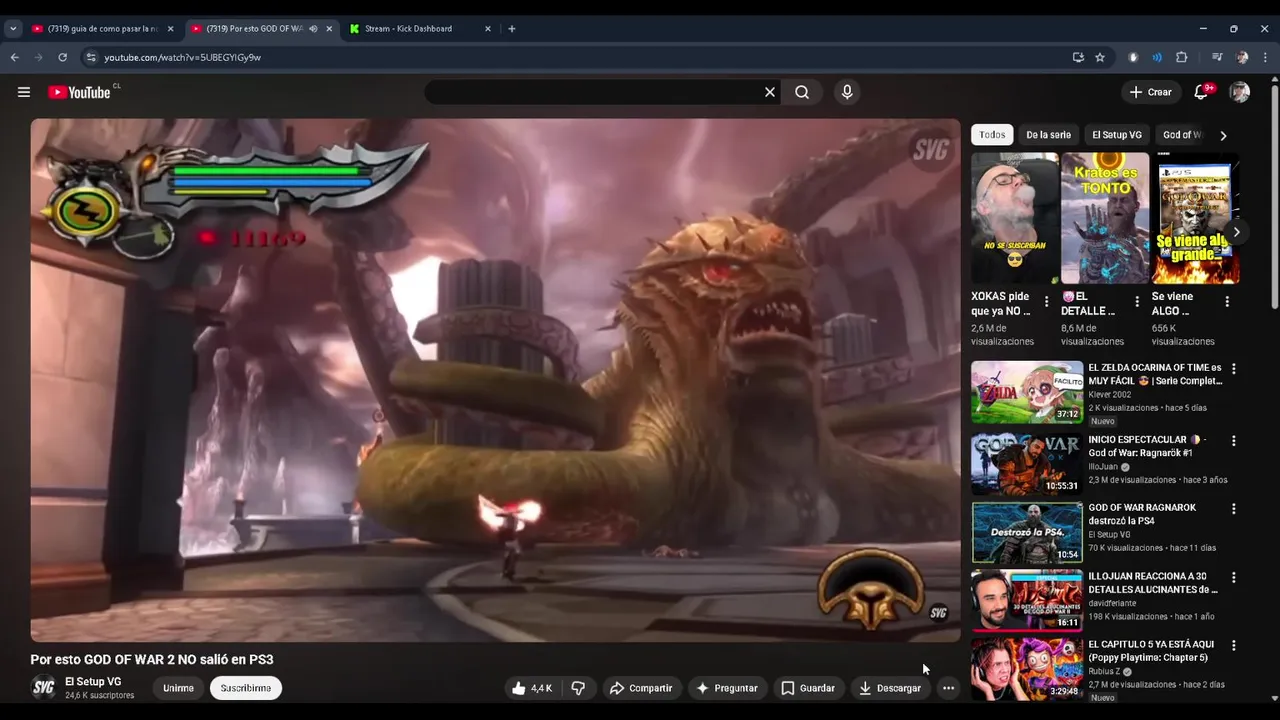Viewport: 1280px width, 720px height.
Task: Click the search magnifier button
Action: click(x=802, y=92)
